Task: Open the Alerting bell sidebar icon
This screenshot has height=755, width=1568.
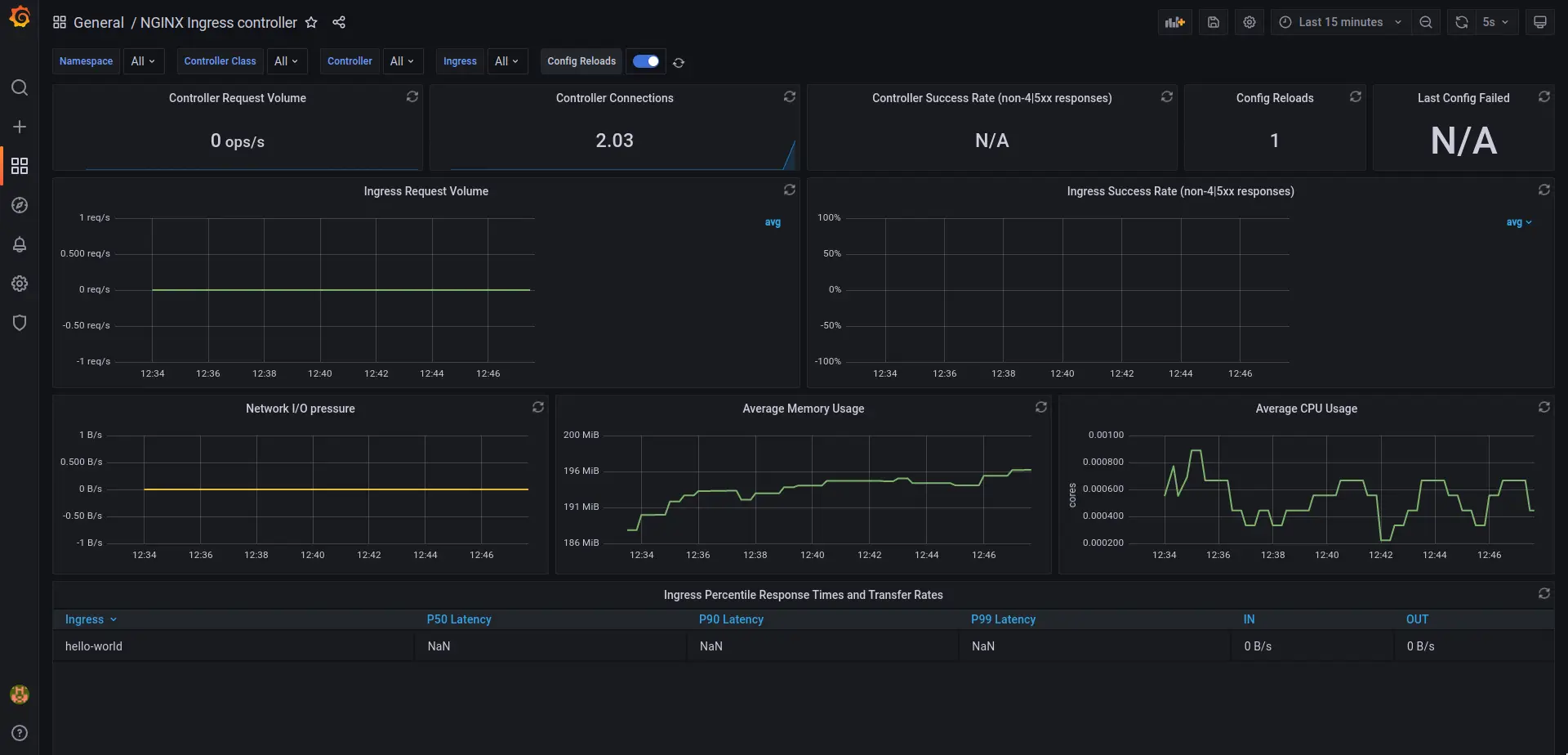Action: point(20,244)
